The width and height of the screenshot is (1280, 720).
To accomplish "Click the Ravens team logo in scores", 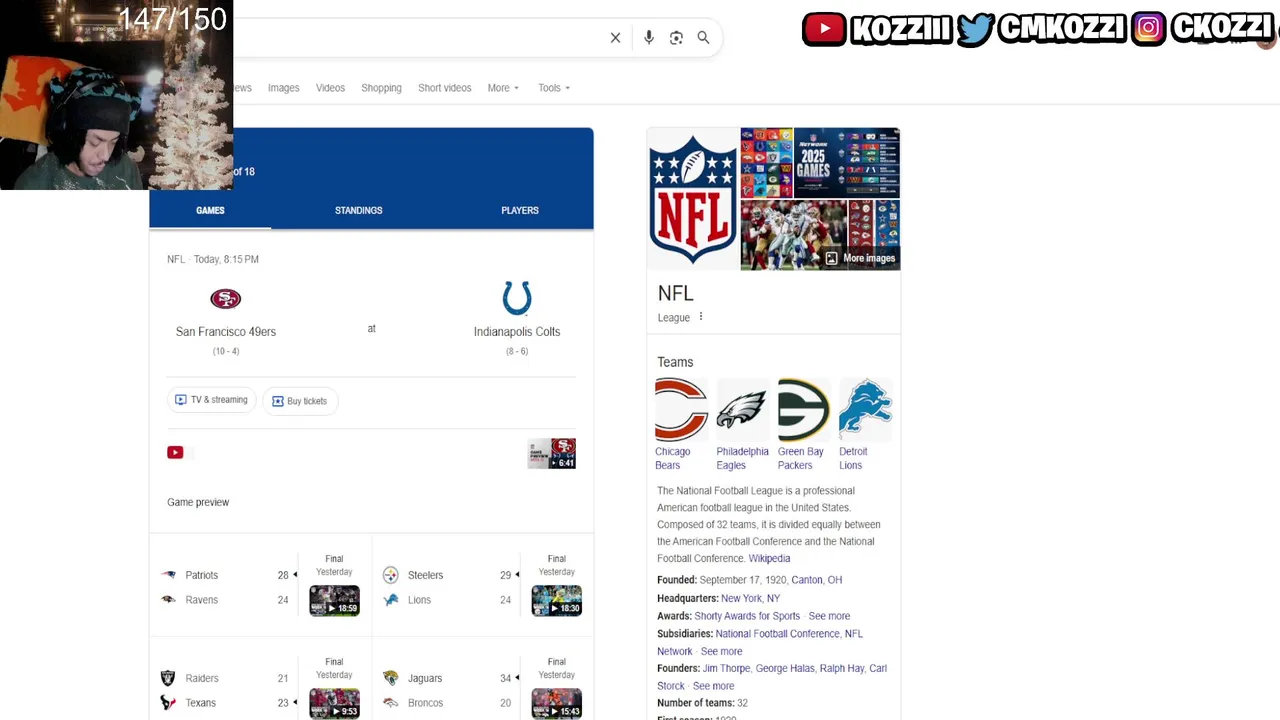I will (x=169, y=600).
